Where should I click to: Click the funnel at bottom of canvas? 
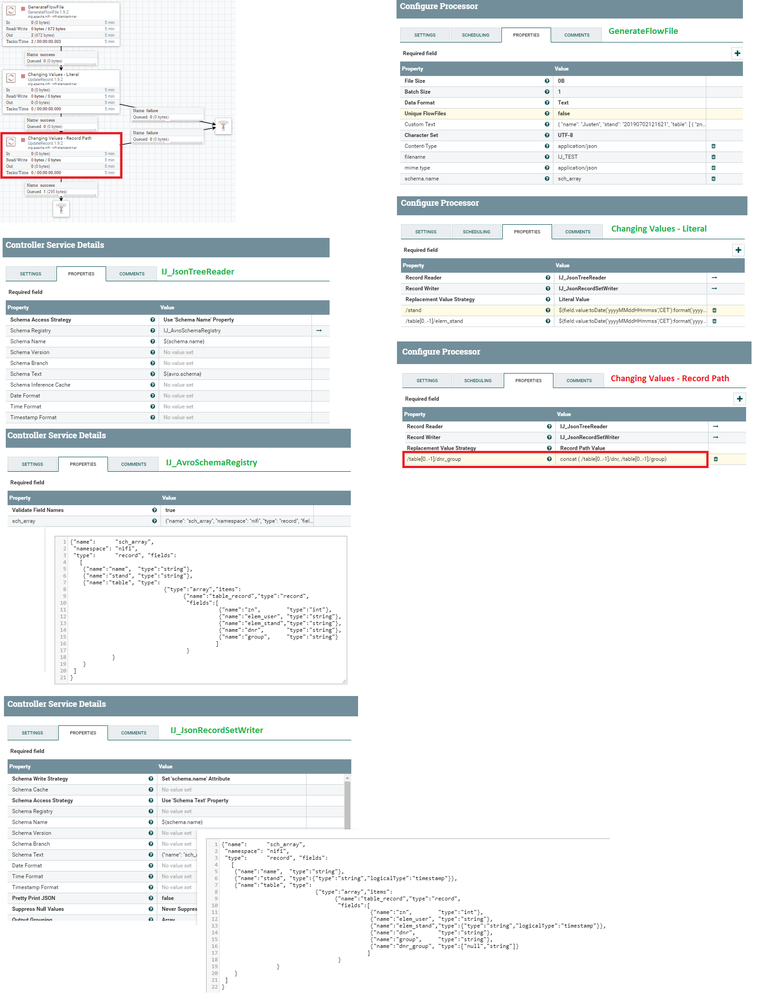[x=61, y=208]
